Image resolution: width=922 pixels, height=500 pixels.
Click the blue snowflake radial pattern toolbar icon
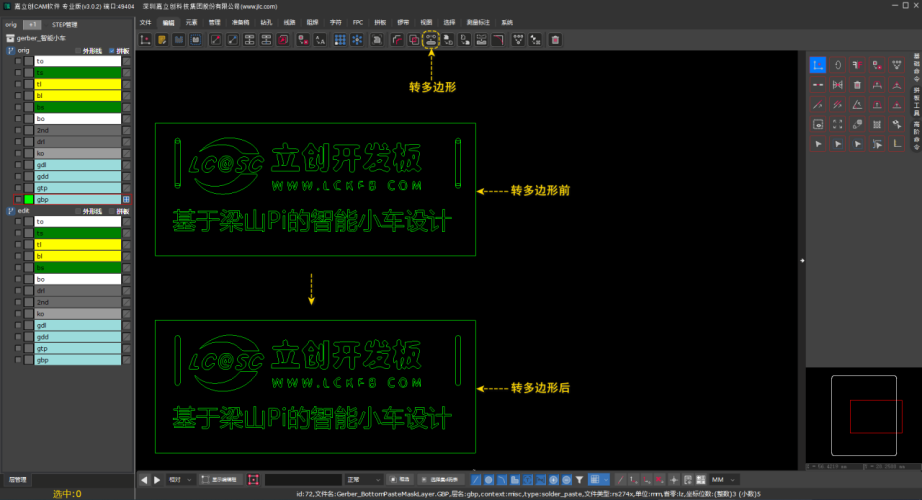pyautogui.click(x=357, y=40)
